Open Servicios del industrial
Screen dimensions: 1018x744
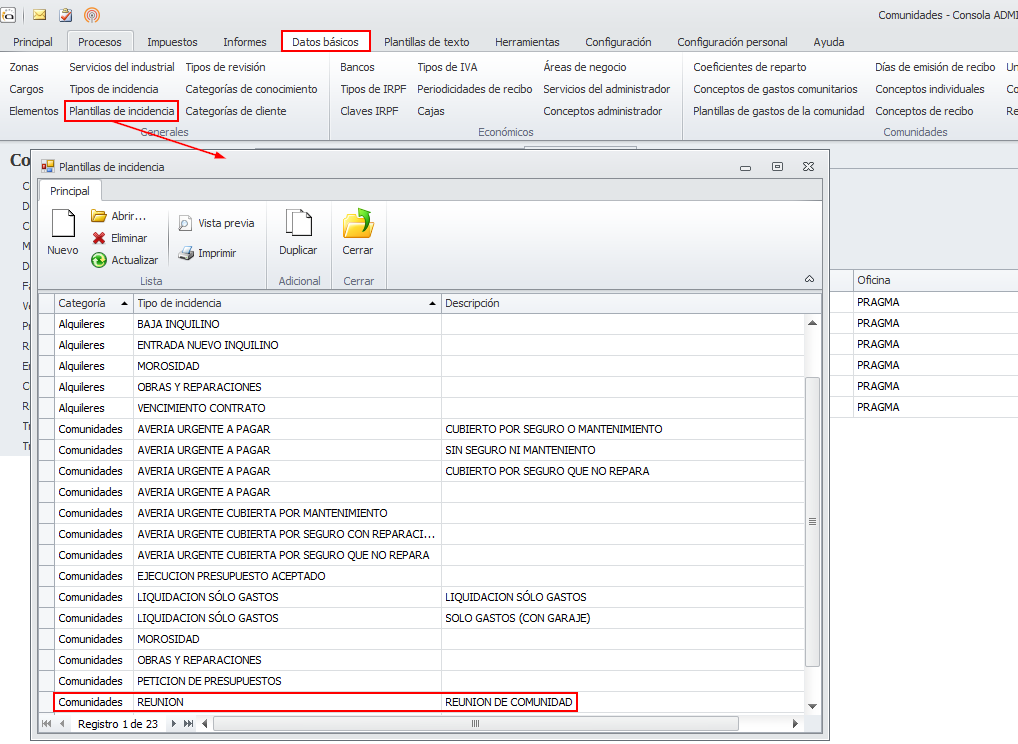[x=122, y=67]
